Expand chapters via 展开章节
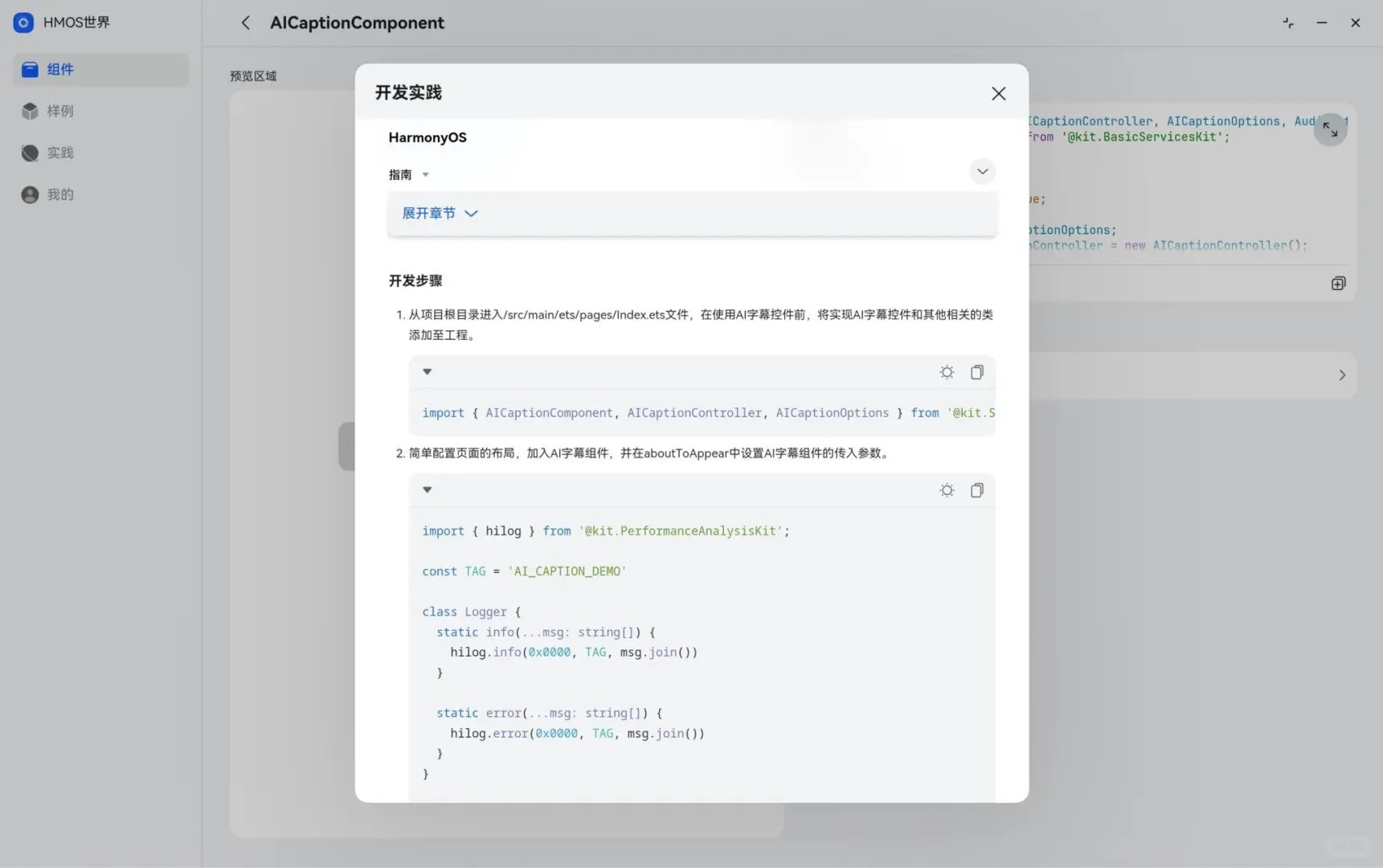 tap(440, 213)
